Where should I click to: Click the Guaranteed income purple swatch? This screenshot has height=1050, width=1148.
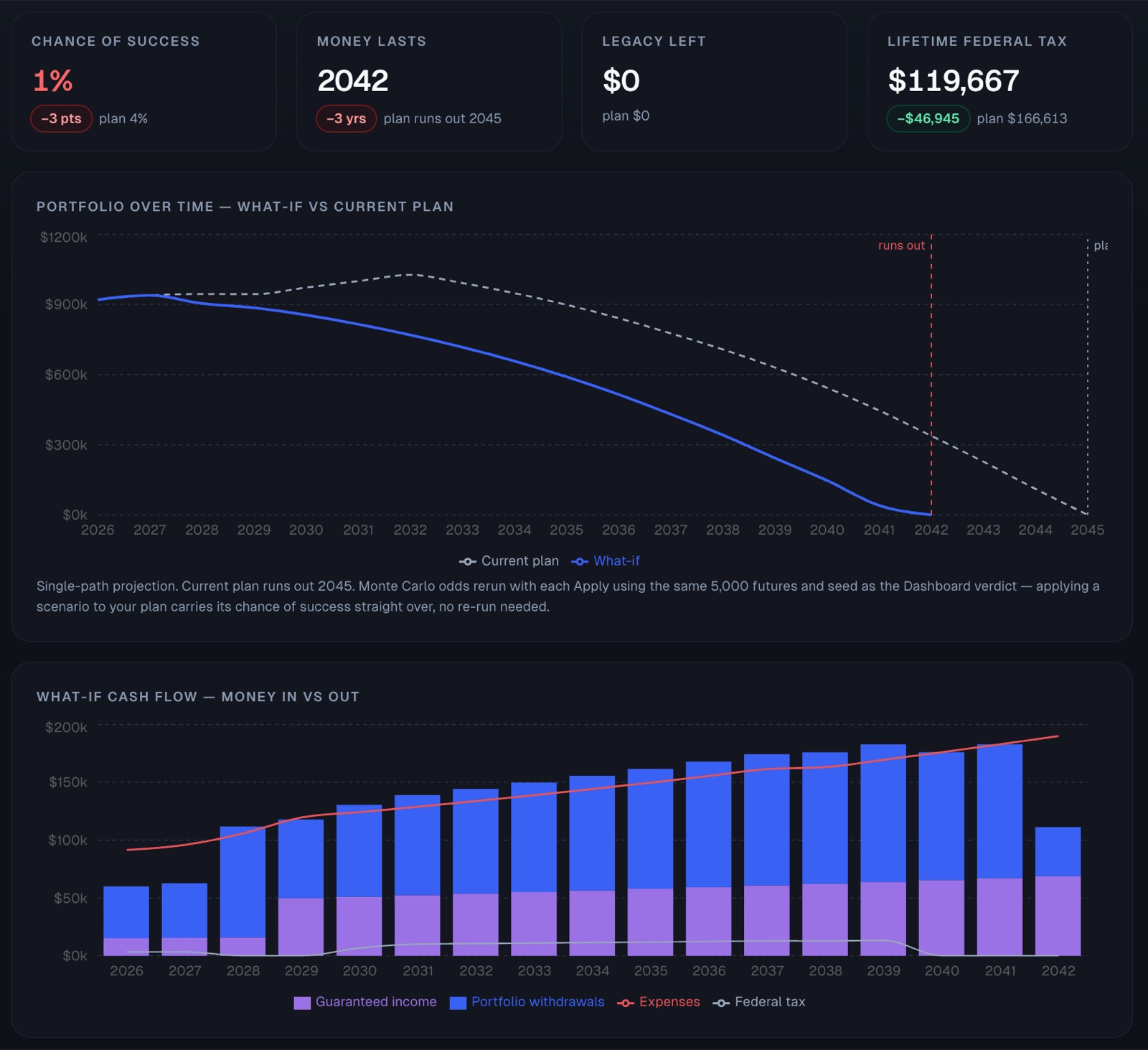click(x=302, y=1003)
